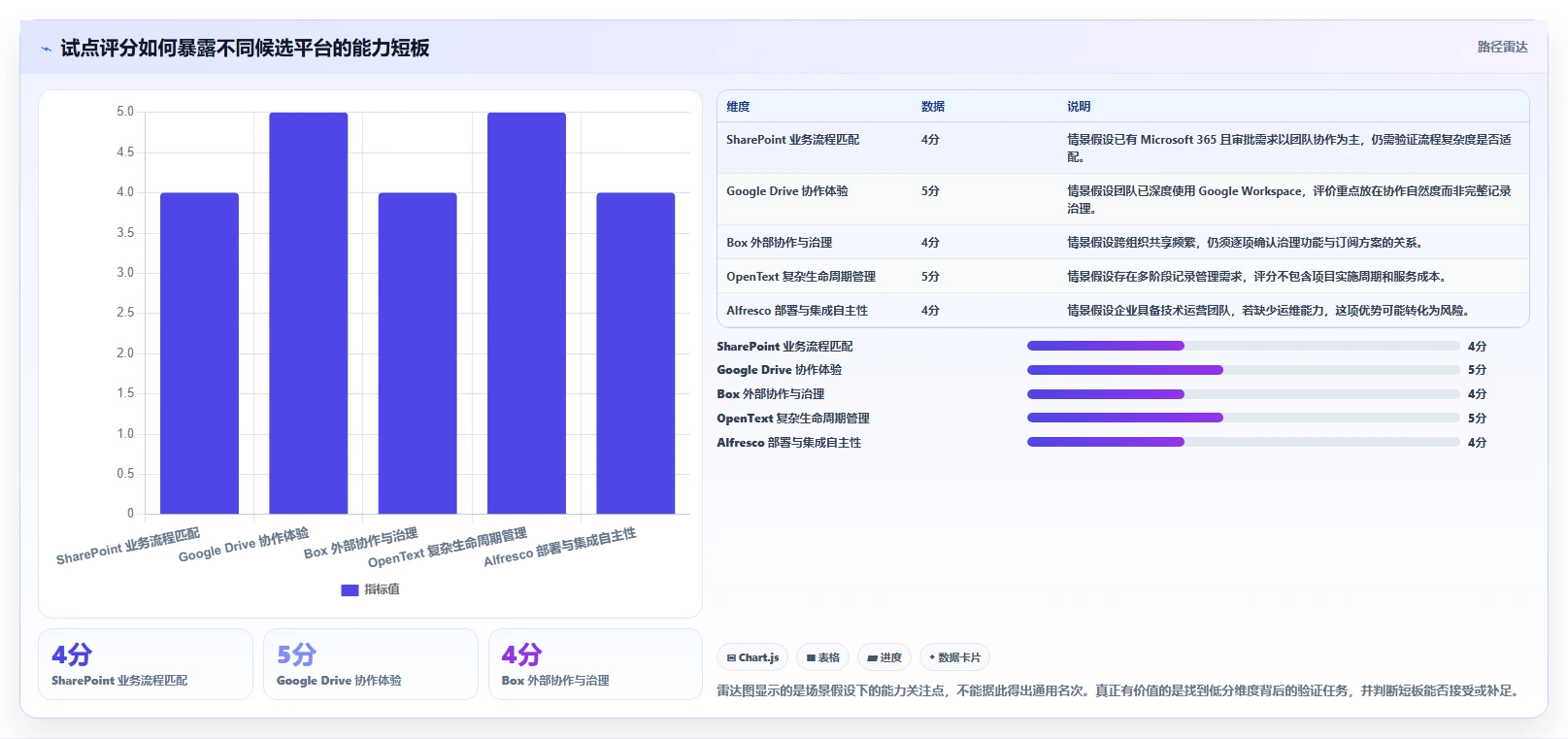Click the Alfresco progress bar

[1243, 442]
